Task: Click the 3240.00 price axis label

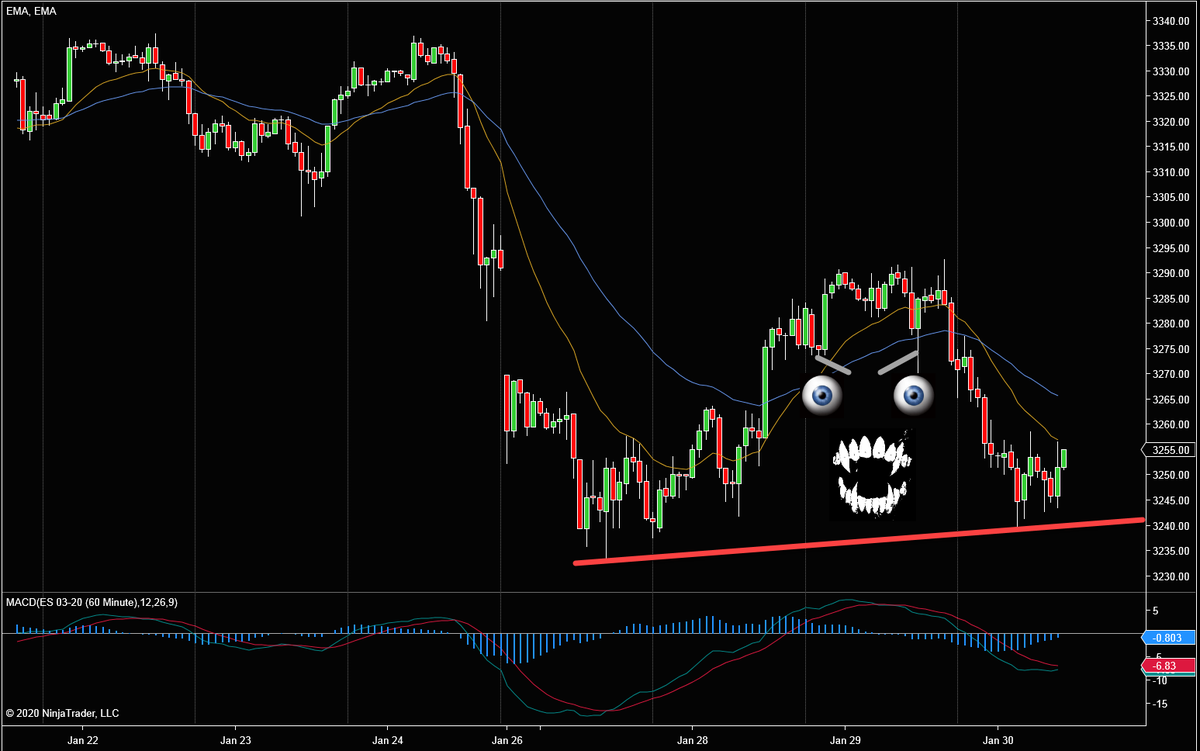Action: tap(1172, 526)
